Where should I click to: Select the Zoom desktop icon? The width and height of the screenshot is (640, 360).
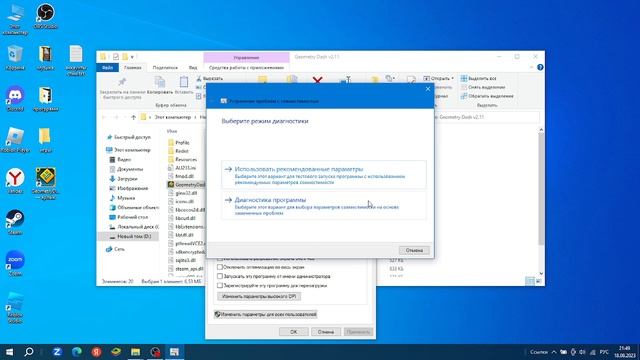(15, 263)
